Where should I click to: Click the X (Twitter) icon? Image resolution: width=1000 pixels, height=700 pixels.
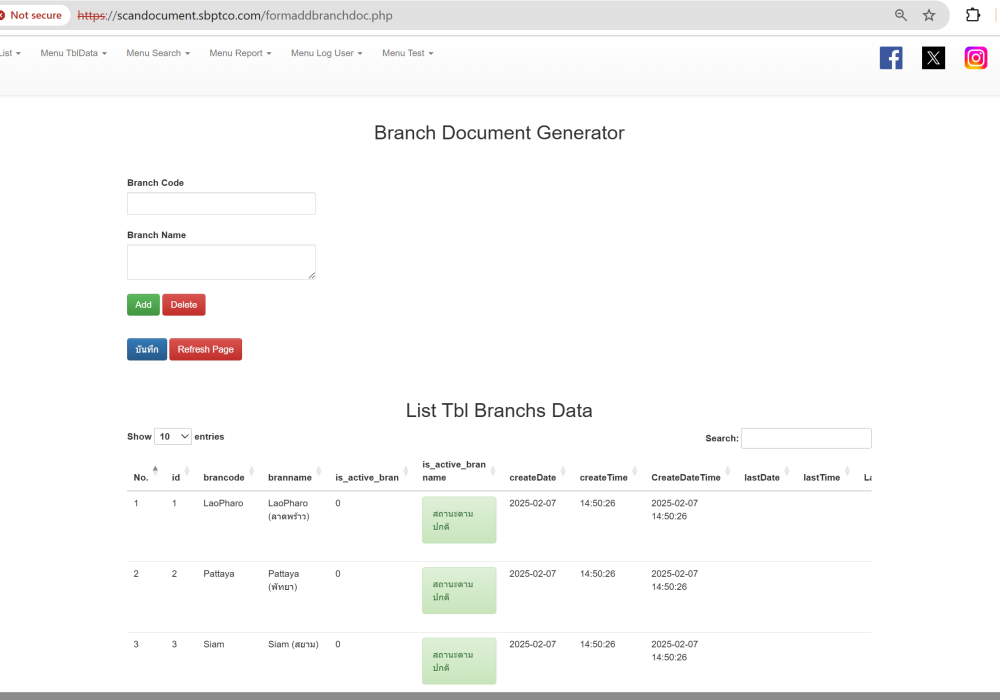[933, 58]
